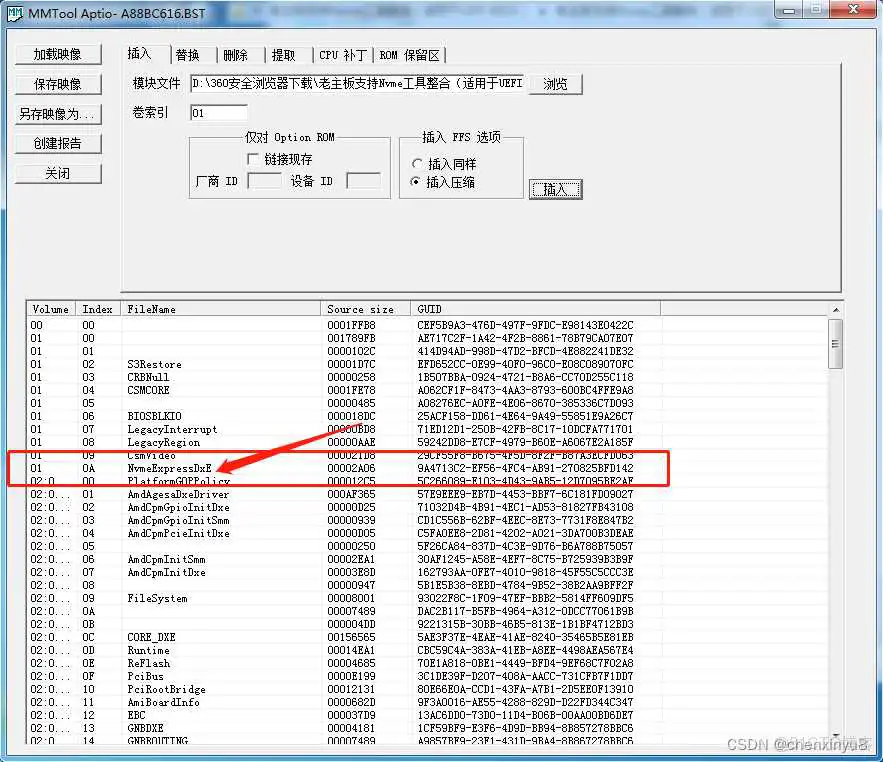The image size is (883, 762).
Task: Click the 关闭 (Close) button
Action: pyautogui.click(x=57, y=173)
